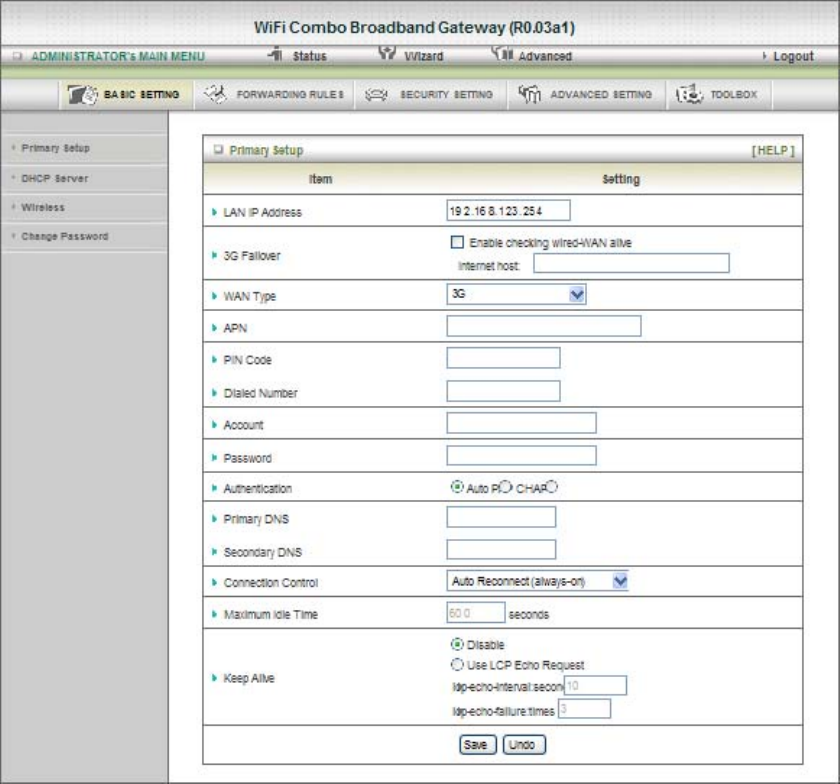Enable checking wired-WAN alive checkbox

pyautogui.click(x=457, y=242)
